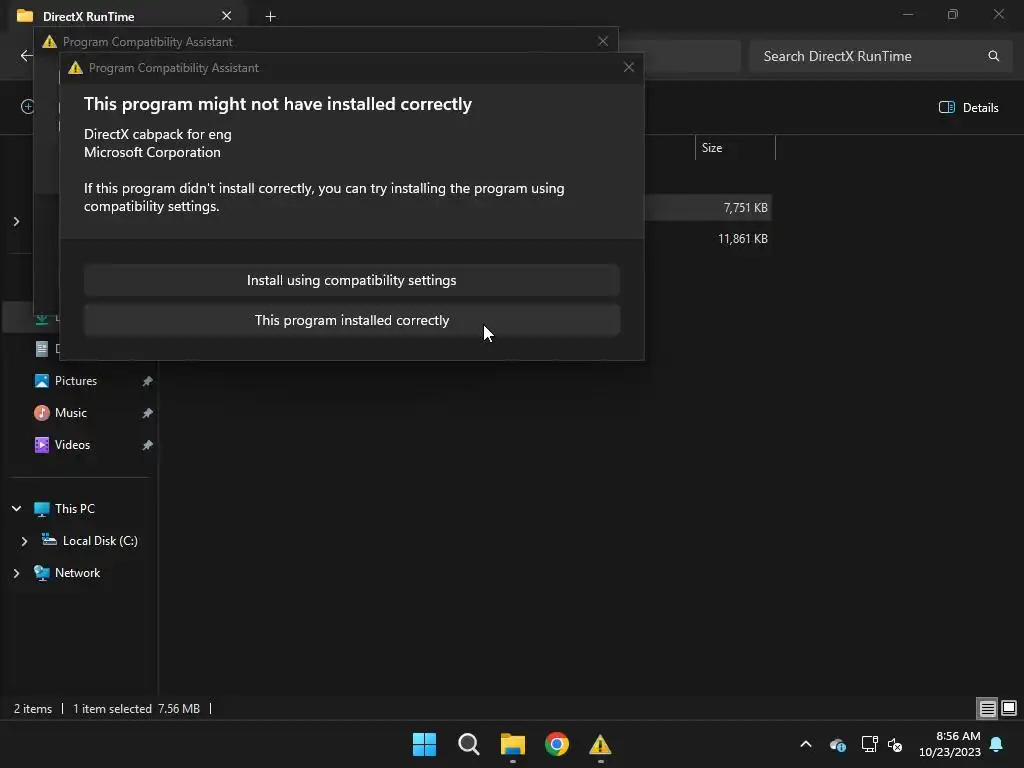Switch to large thumbnails view icon

pyautogui.click(x=1009, y=708)
